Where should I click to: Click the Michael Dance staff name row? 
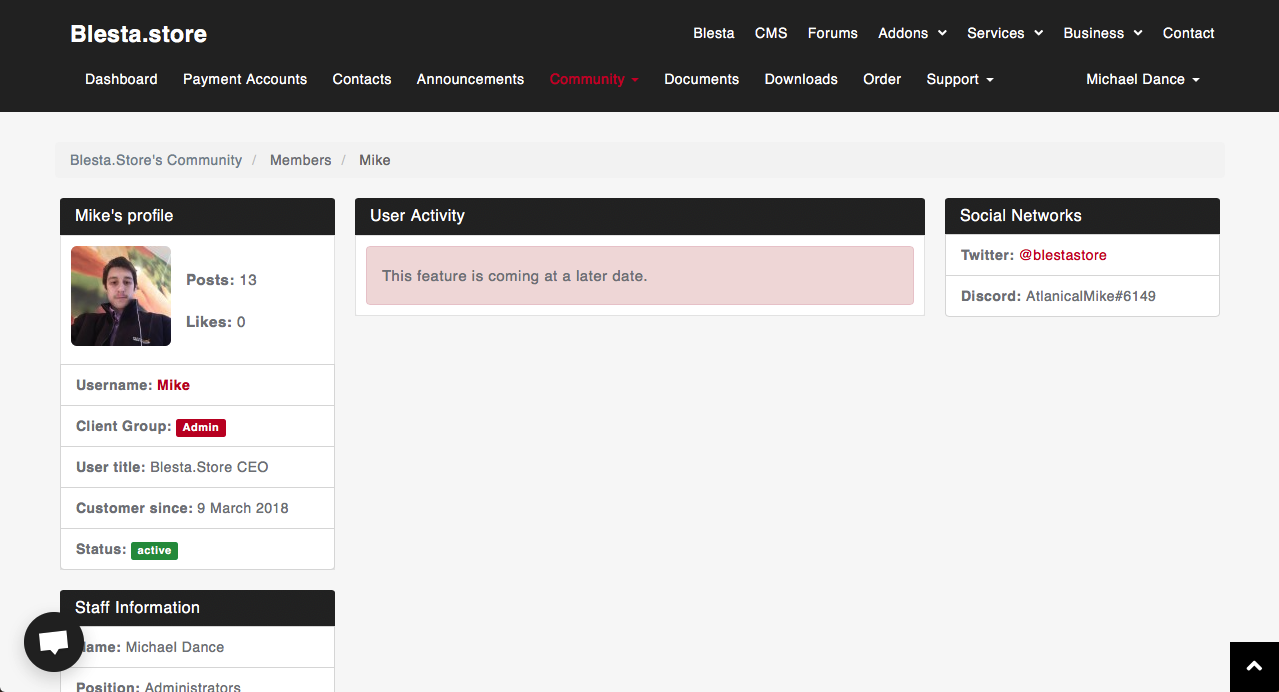coord(197,647)
